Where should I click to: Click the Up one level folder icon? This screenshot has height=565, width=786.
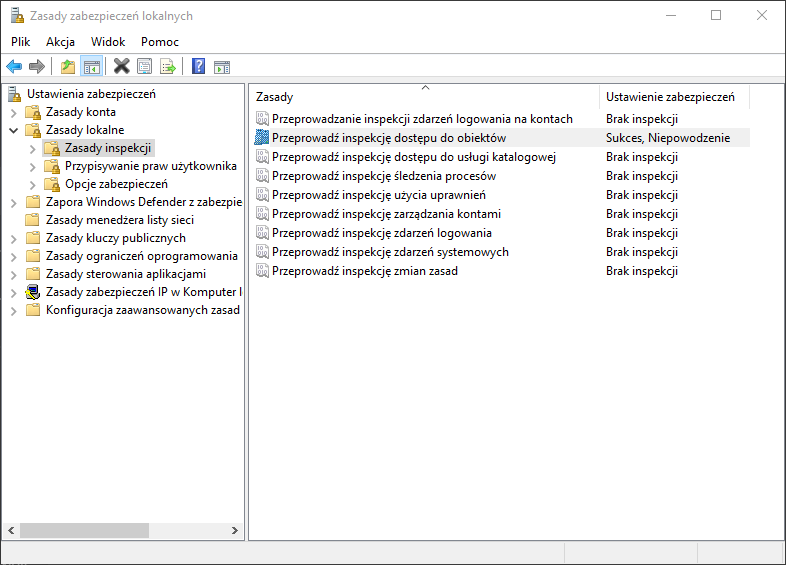coord(67,67)
